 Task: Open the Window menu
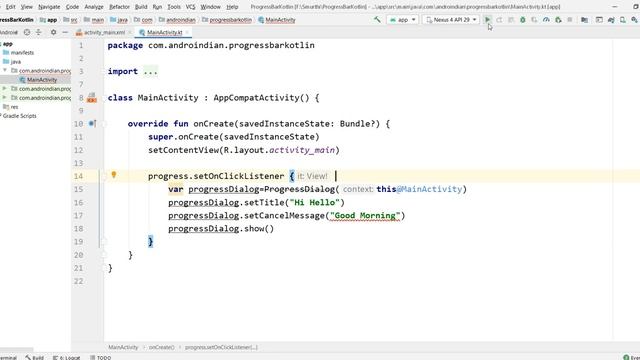tap(210, 7)
